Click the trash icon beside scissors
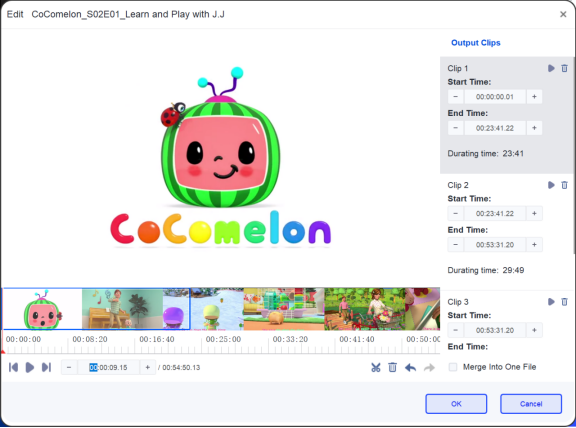Screen dimensions: 576x428 [x=392, y=367]
